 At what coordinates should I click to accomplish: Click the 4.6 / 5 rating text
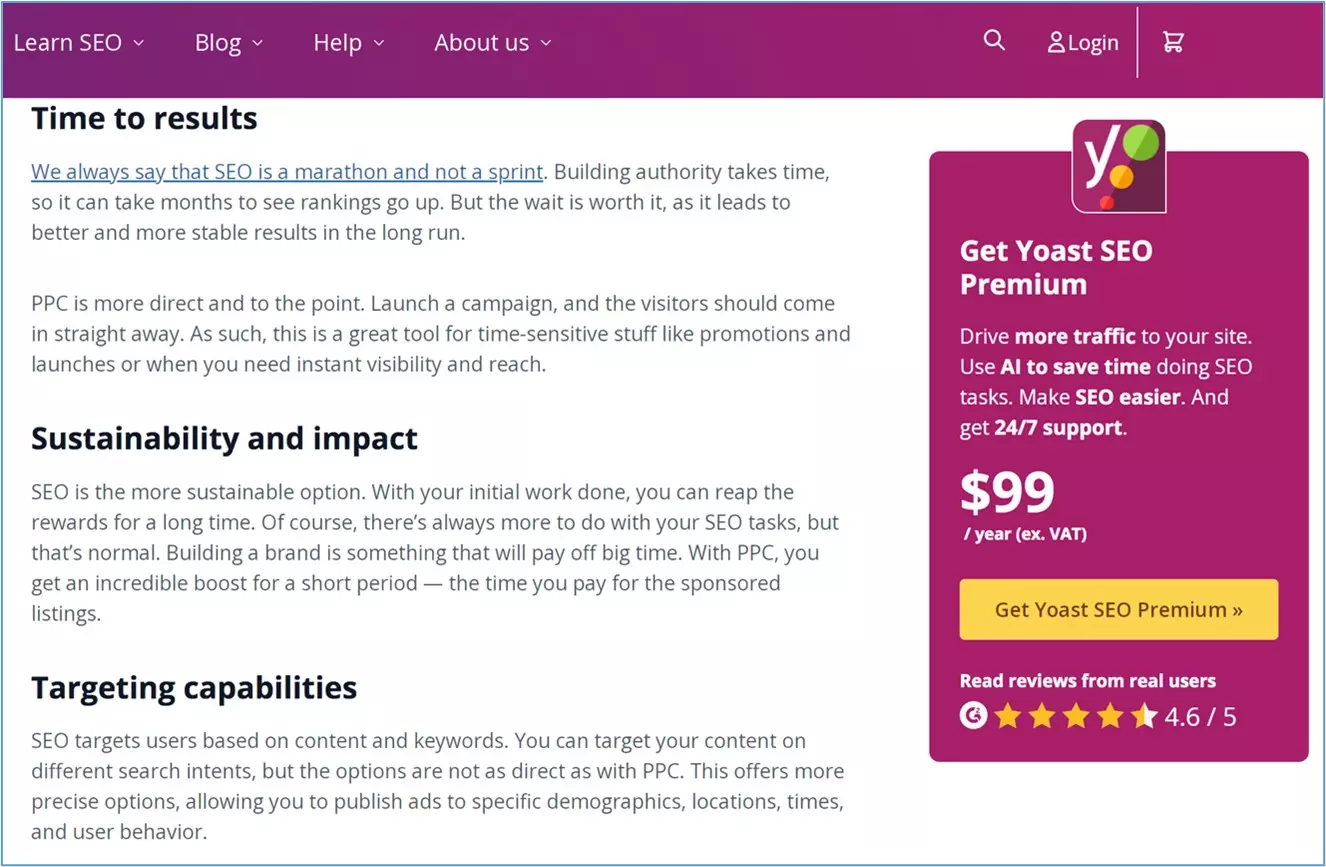[x=1200, y=717]
